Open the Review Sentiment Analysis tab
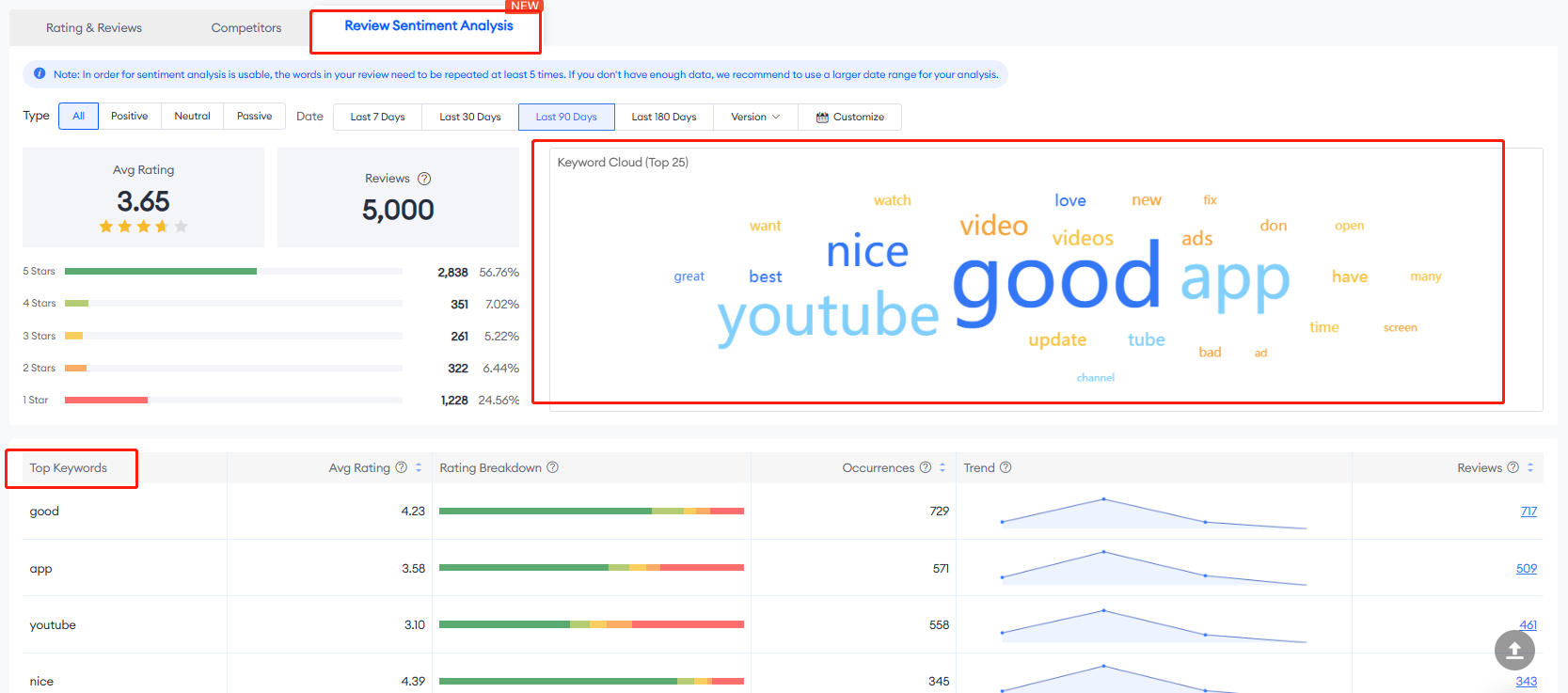 click(429, 26)
